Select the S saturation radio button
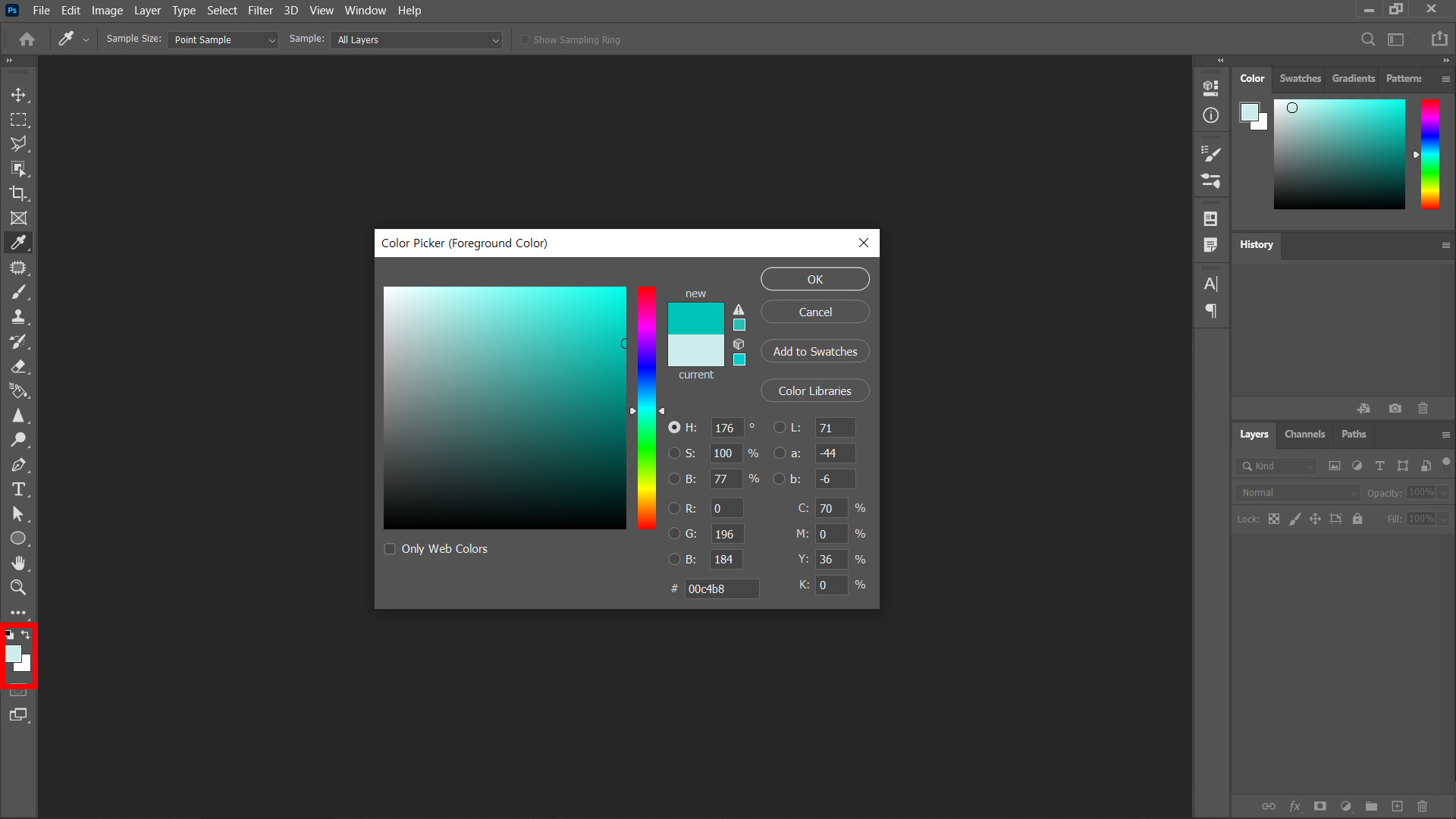Image resolution: width=1456 pixels, height=819 pixels. coord(674,453)
